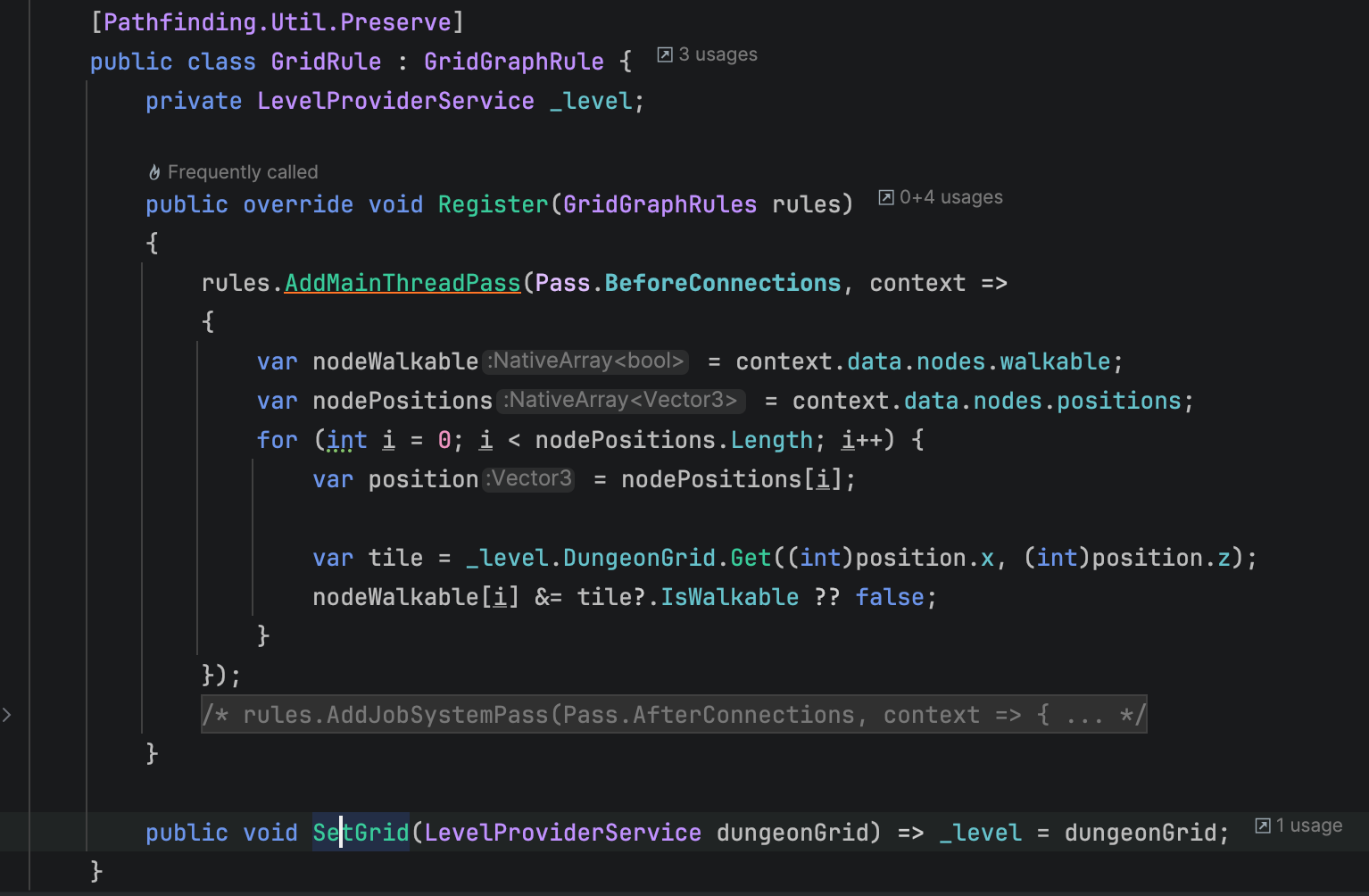1369x896 pixels.
Task: Place the cursor on the SetGrid method name
Action: point(361,833)
